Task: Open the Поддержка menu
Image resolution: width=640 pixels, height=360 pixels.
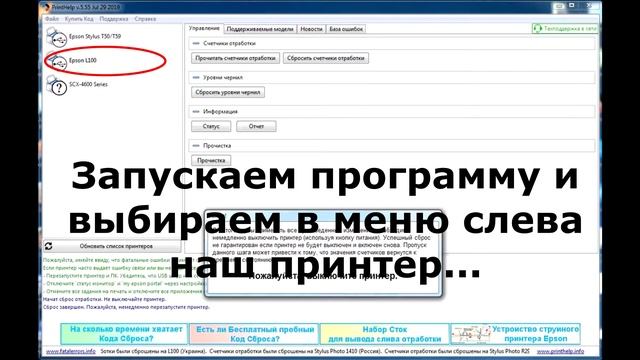Action: [113, 19]
